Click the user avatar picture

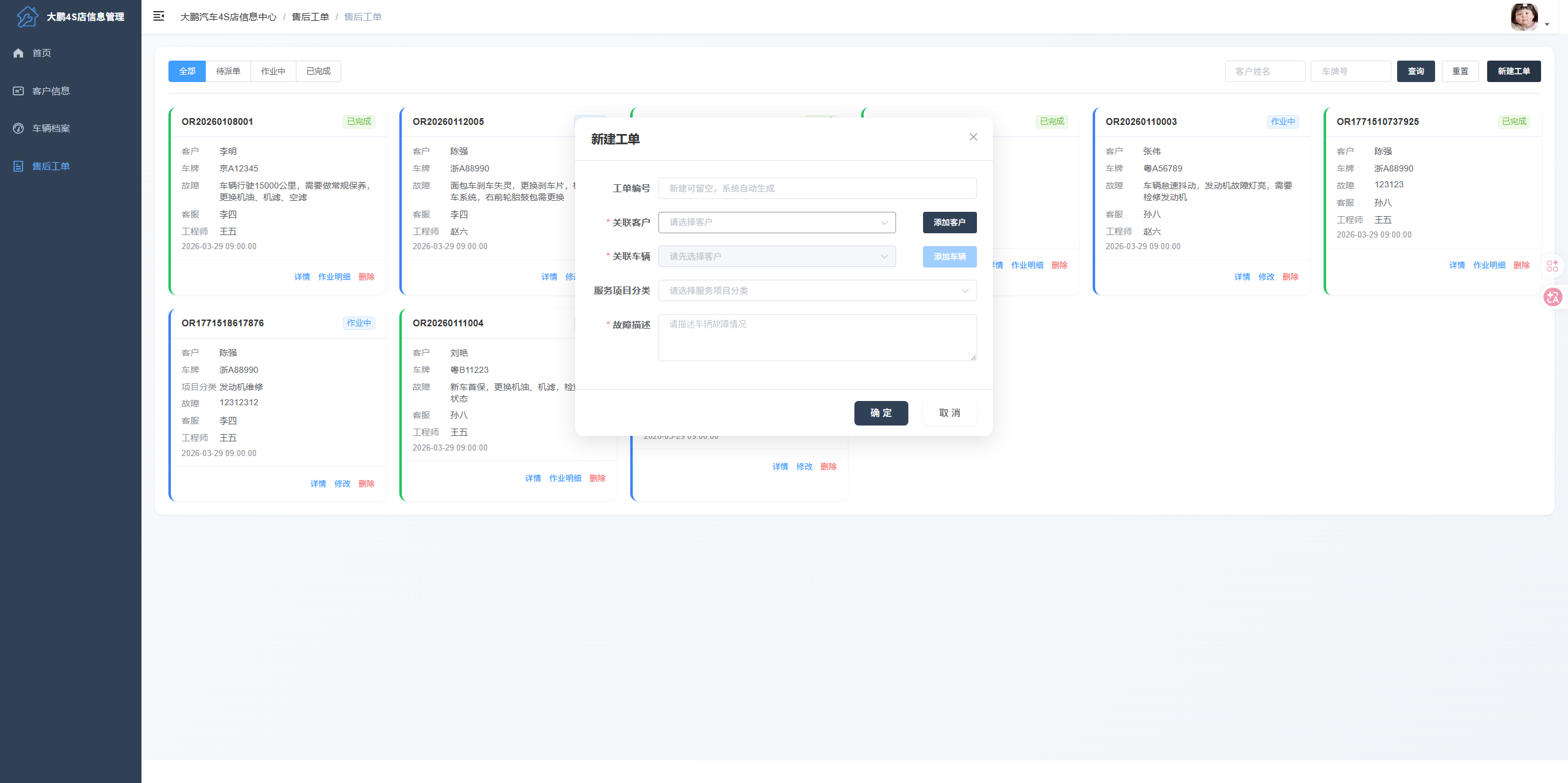[1524, 17]
